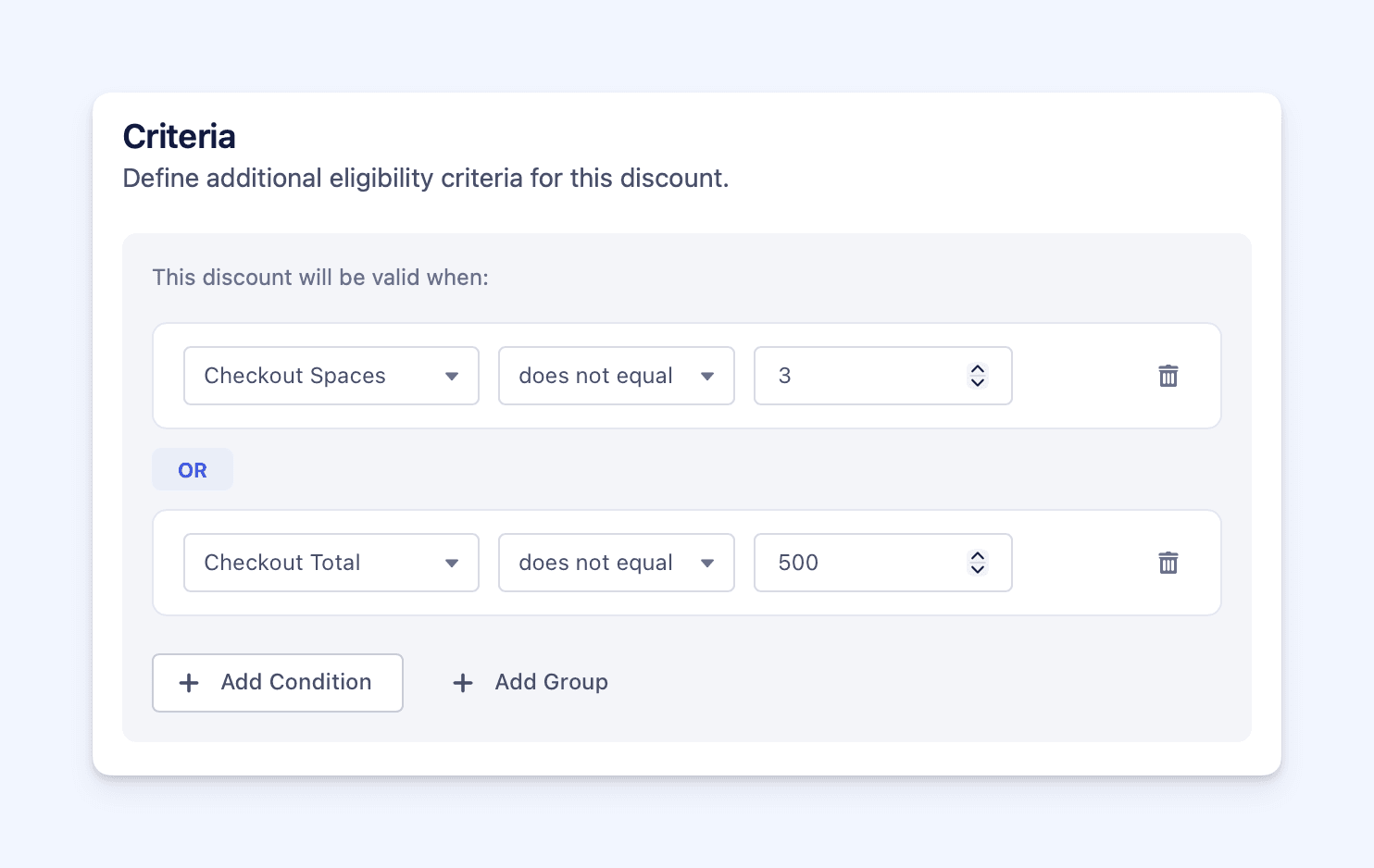Open the Checkout Total field dropdown
Screen dimensions: 1374x868
(331, 563)
